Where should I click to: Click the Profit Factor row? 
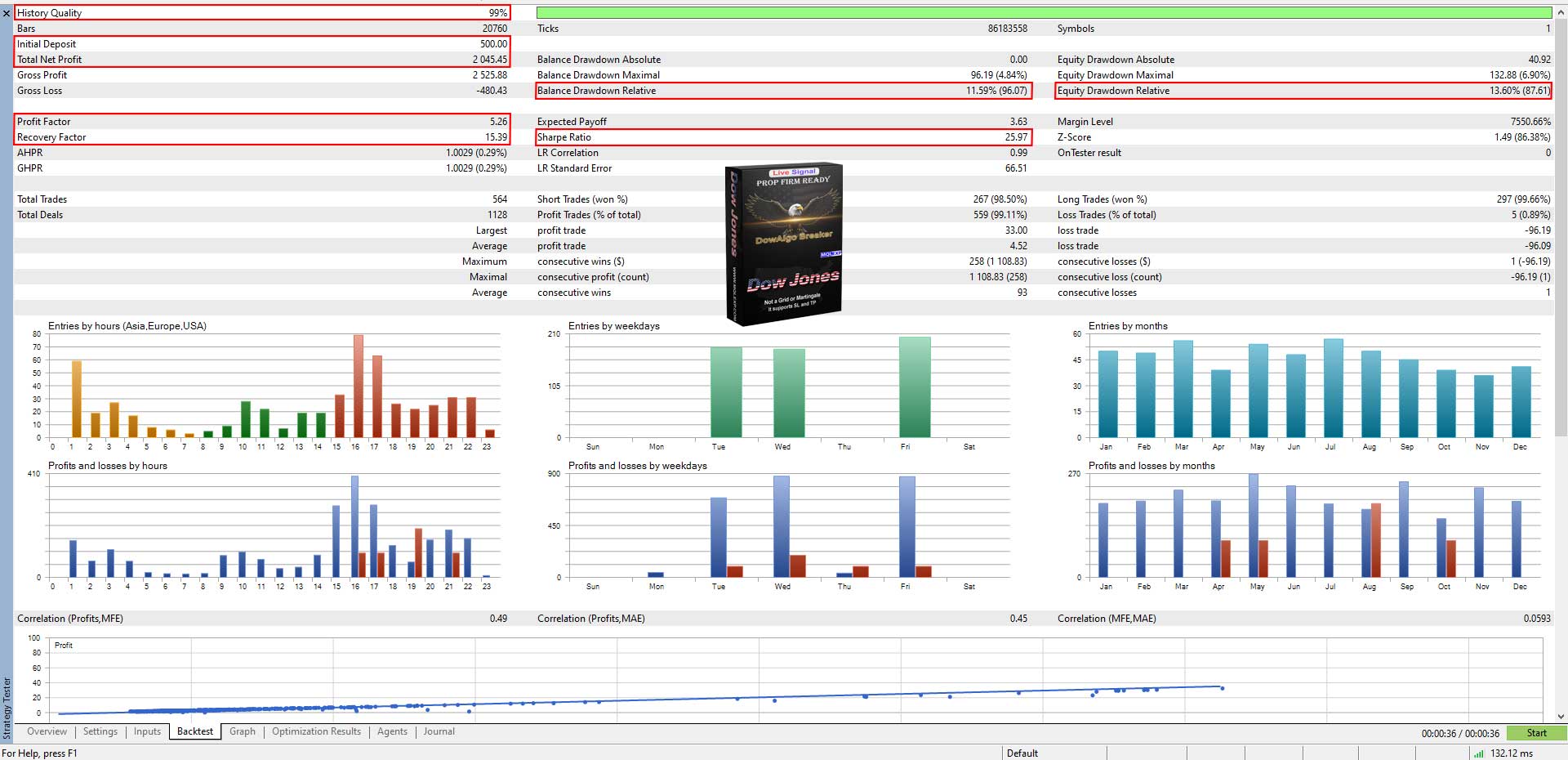pyautogui.click(x=261, y=122)
